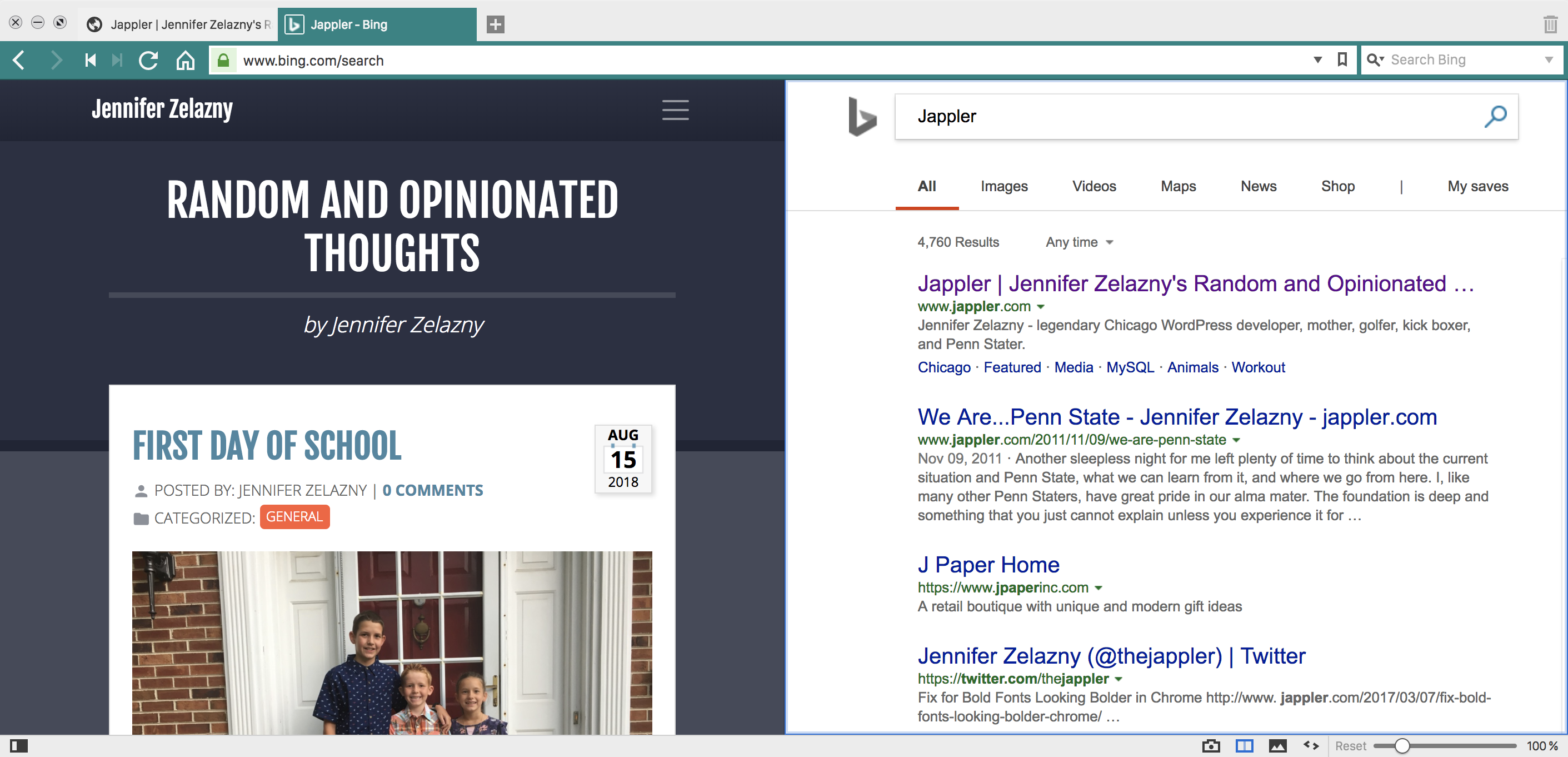Open page actions code icon
Viewport: 1568px width, 757px height.
tap(1311, 745)
